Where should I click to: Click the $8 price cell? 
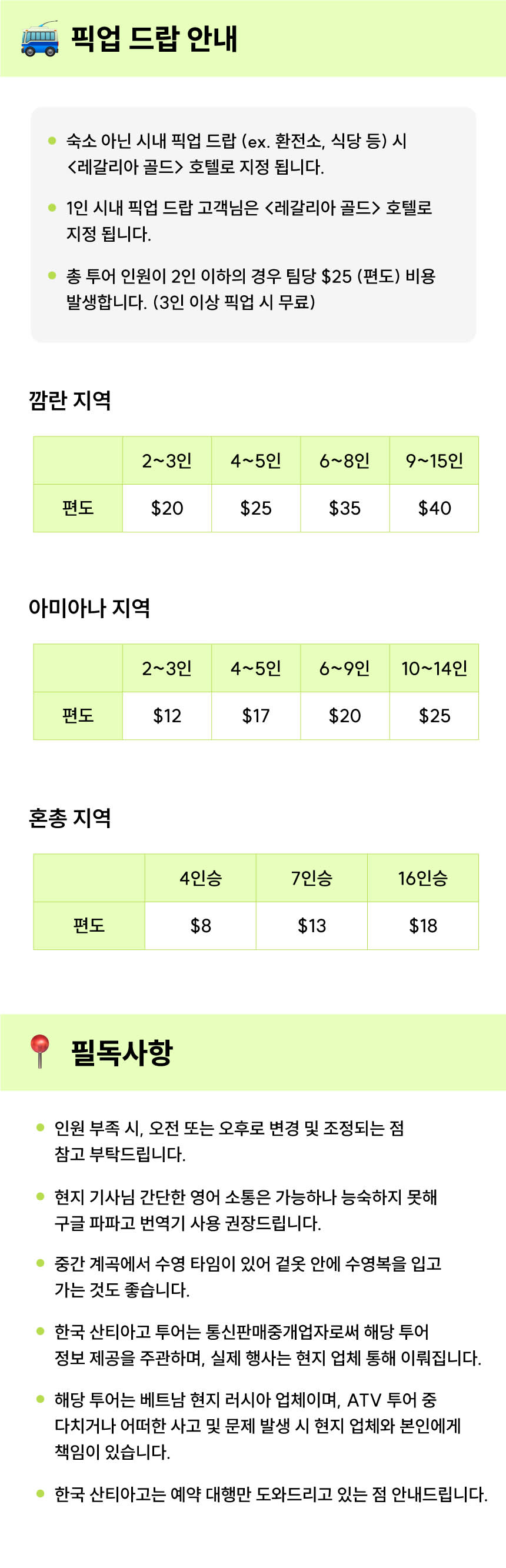click(200, 926)
